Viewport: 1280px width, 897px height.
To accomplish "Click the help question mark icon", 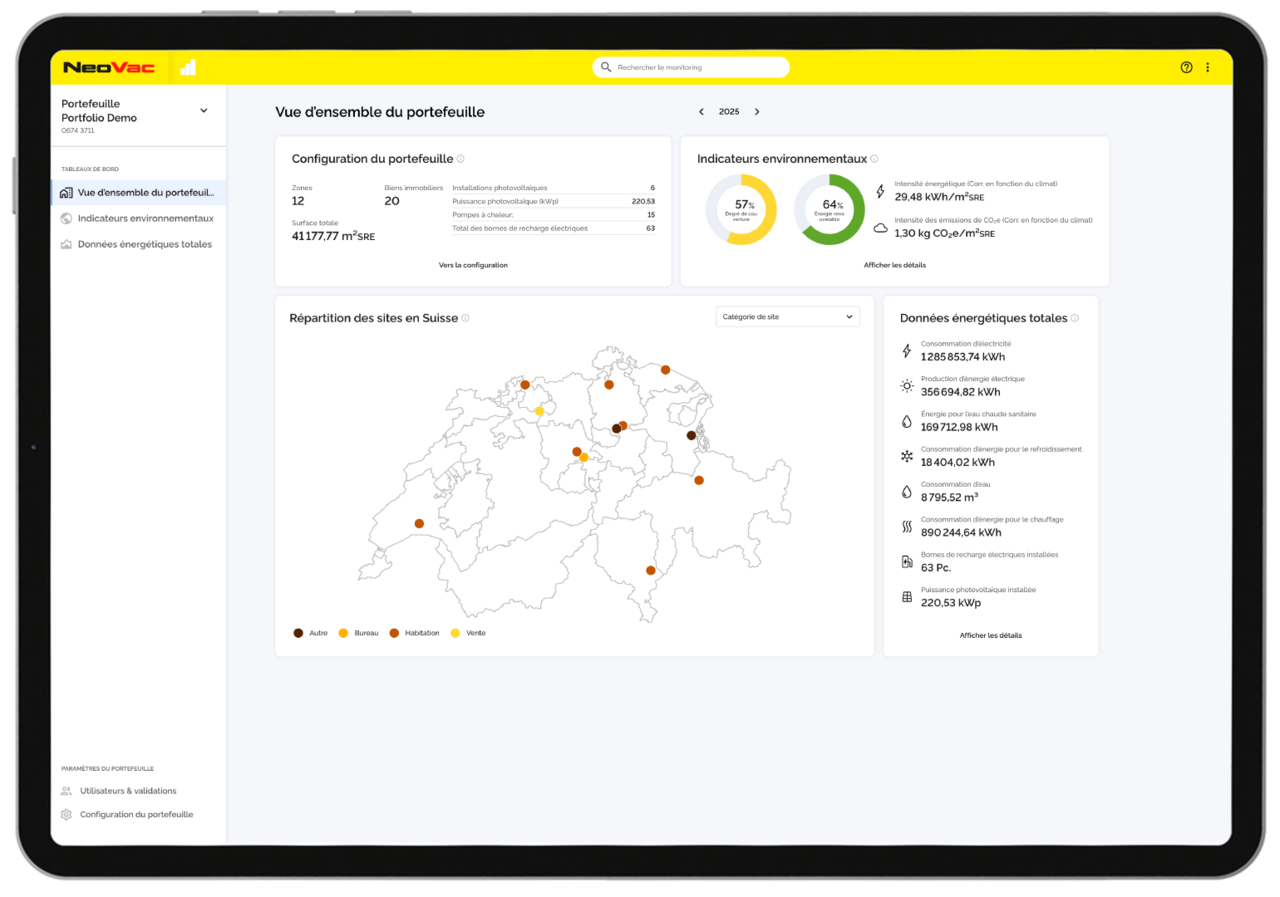I will 1186,67.
